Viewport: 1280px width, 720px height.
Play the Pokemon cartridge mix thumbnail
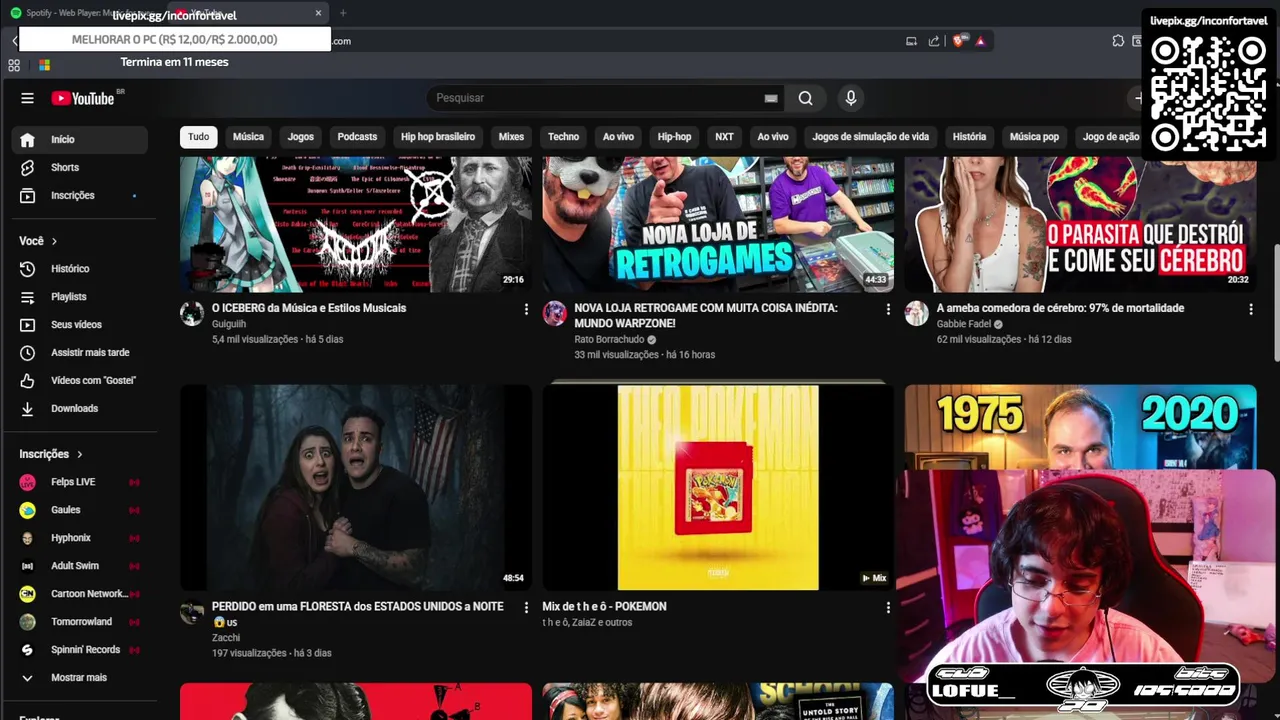(x=718, y=487)
